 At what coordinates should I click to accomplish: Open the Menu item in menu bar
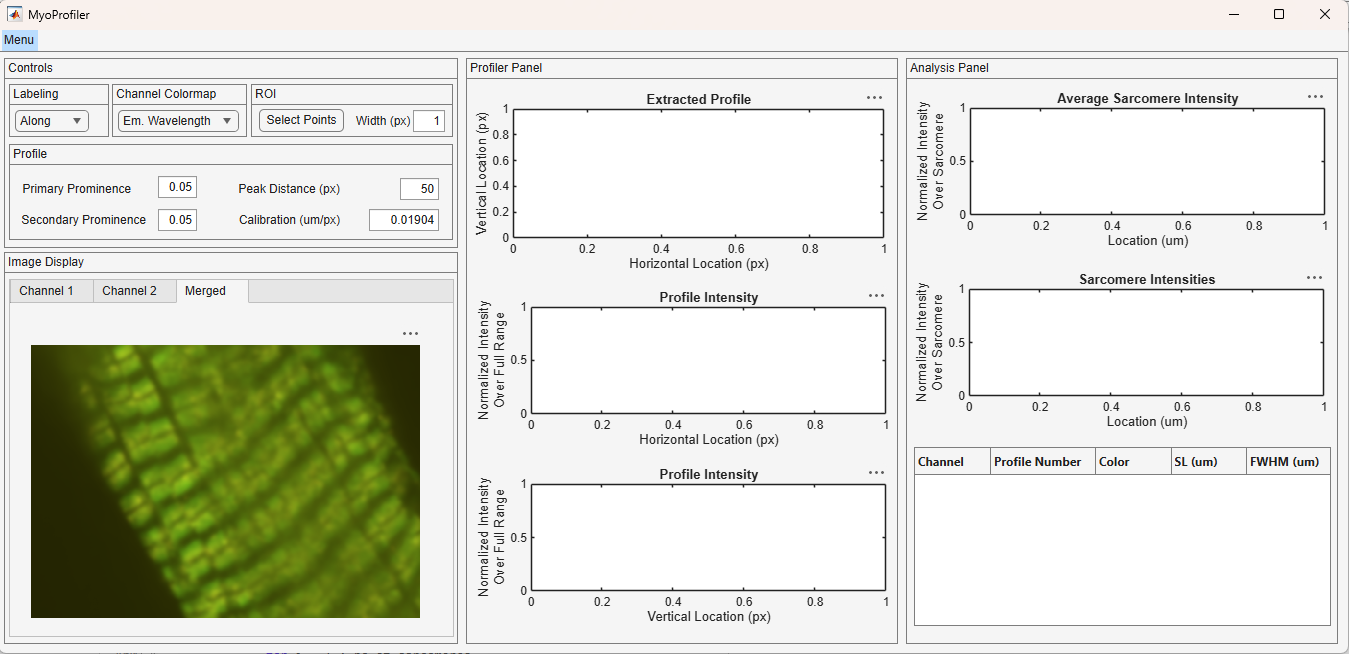(x=19, y=40)
